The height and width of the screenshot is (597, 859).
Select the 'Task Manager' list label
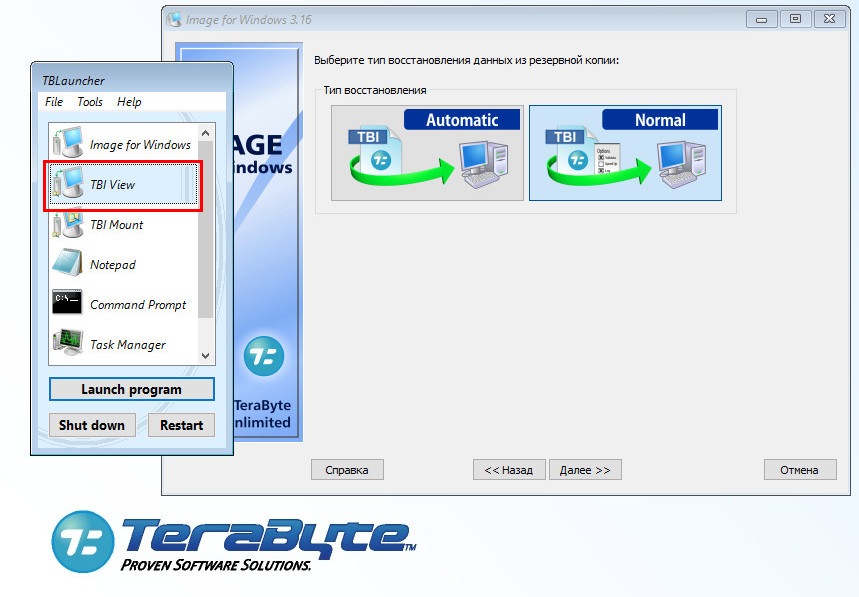(x=128, y=345)
